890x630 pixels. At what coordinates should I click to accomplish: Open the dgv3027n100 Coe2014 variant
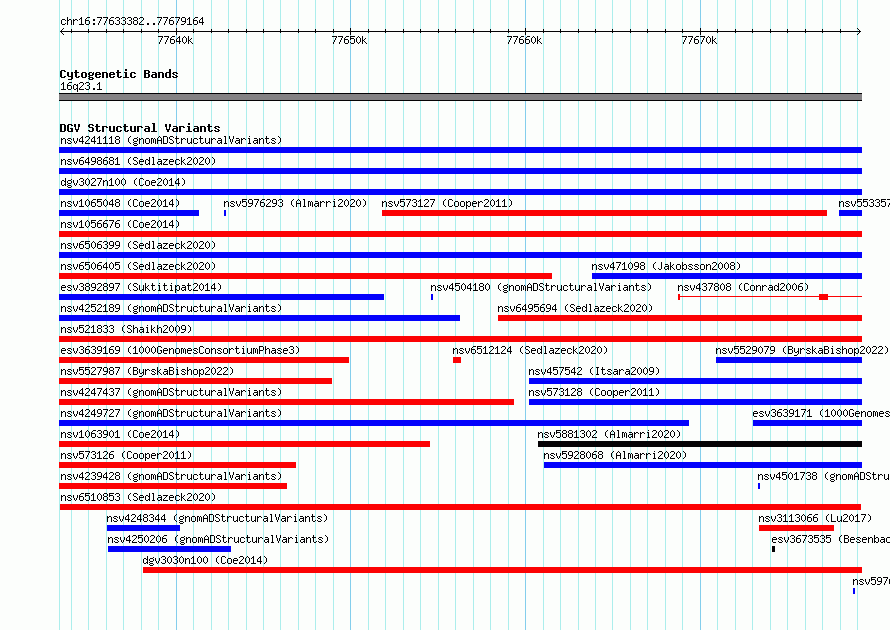[123, 182]
